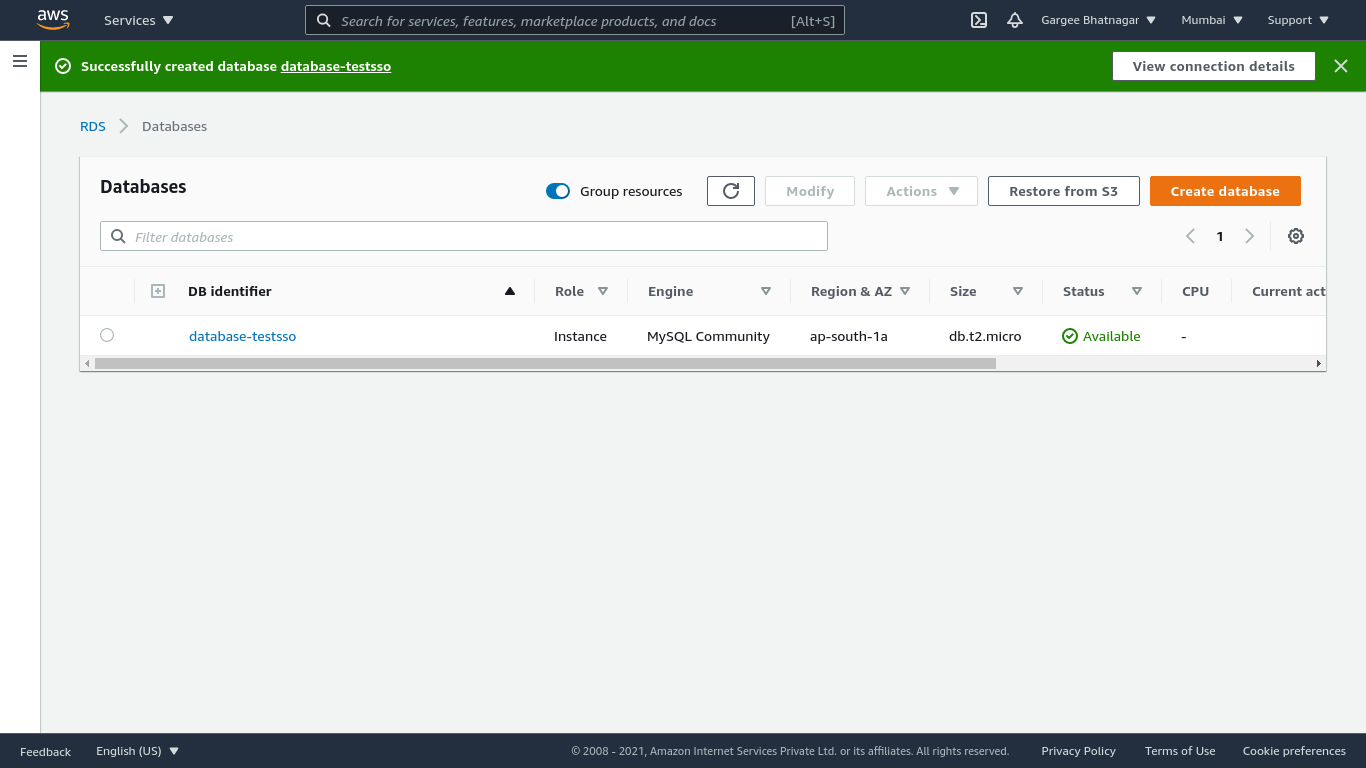Viewport: 1366px width, 768px height.
Task: Focus the AWS services search box
Action: 575,20
